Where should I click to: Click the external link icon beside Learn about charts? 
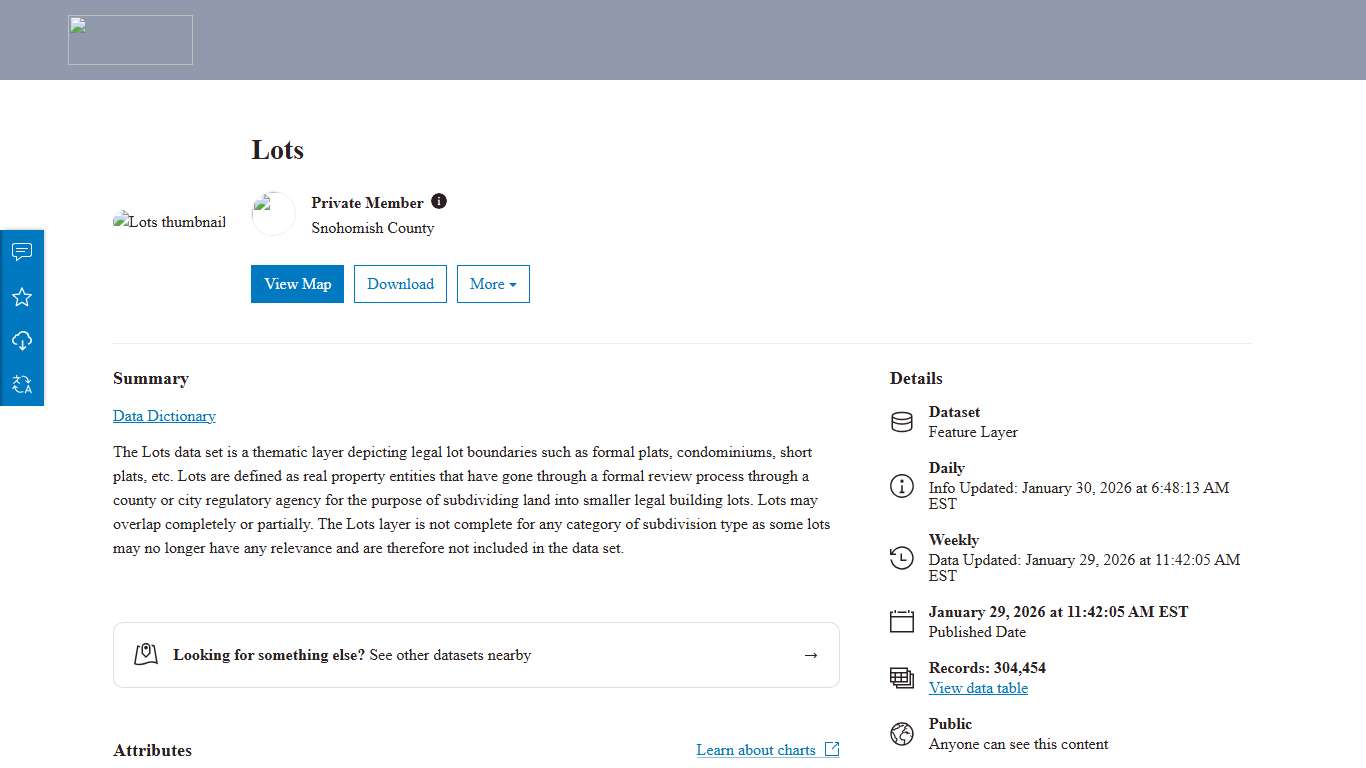coord(832,749)
